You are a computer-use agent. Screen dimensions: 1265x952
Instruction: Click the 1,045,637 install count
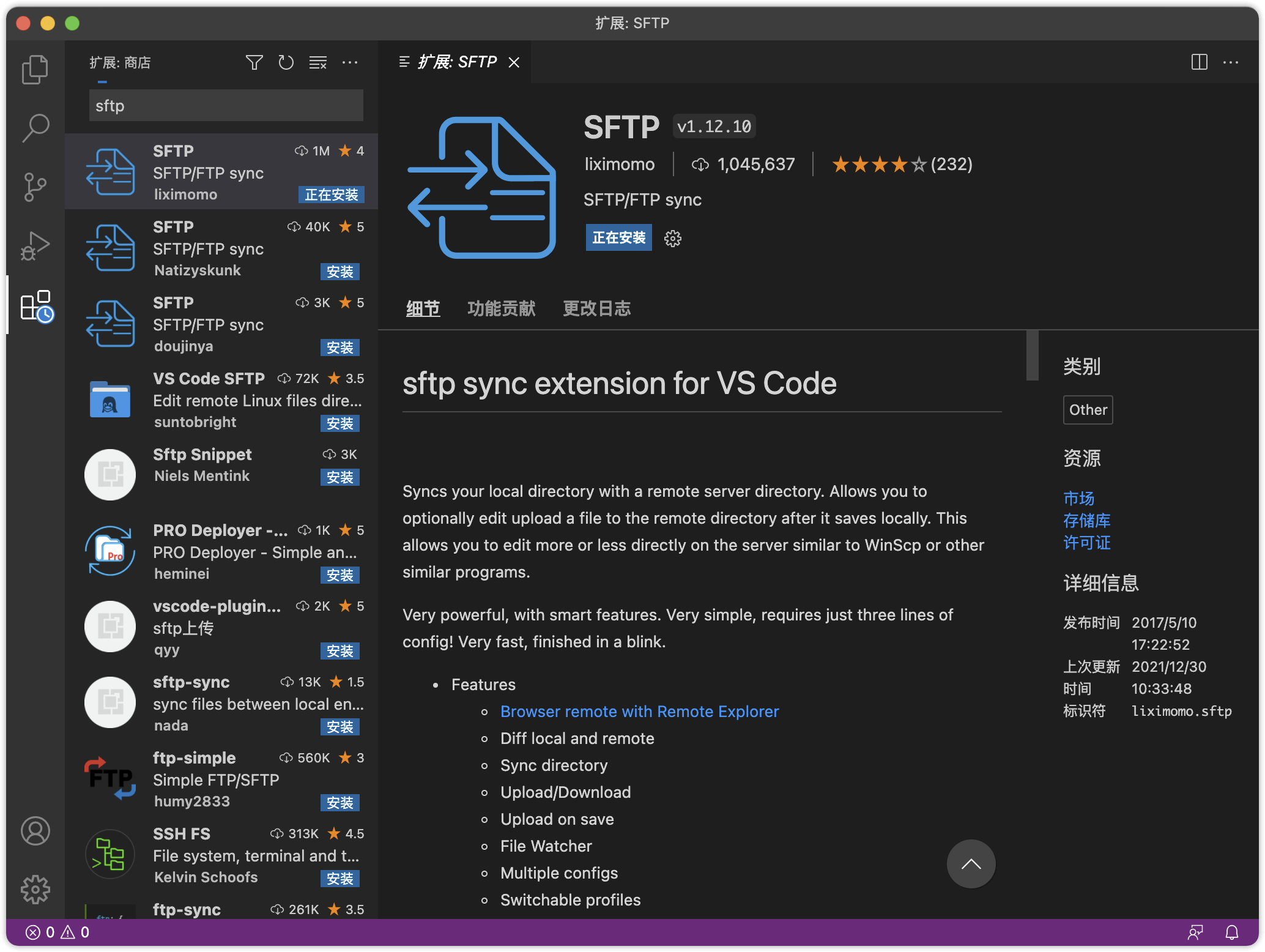pyautogui.click(x=743, y=164)
